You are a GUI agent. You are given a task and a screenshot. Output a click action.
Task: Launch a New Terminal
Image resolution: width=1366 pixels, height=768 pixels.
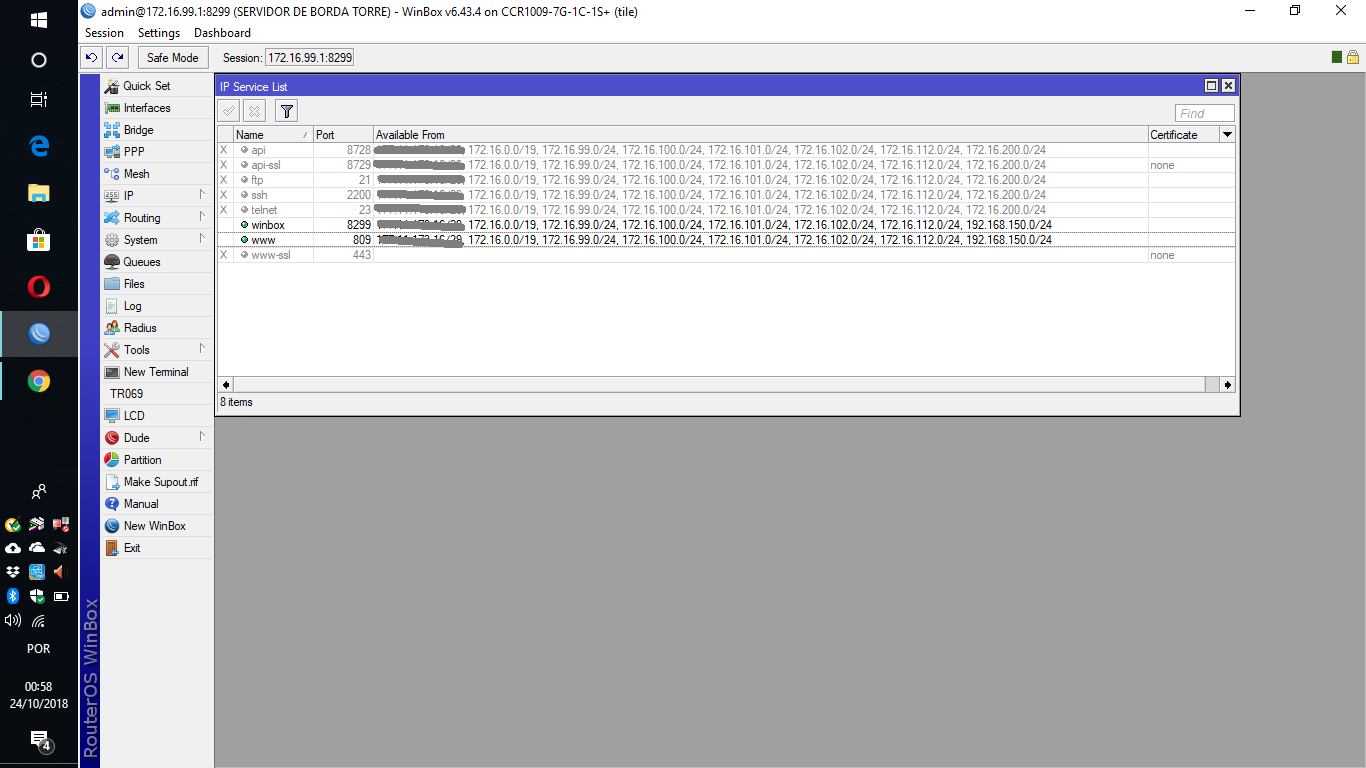coord(158,372)
